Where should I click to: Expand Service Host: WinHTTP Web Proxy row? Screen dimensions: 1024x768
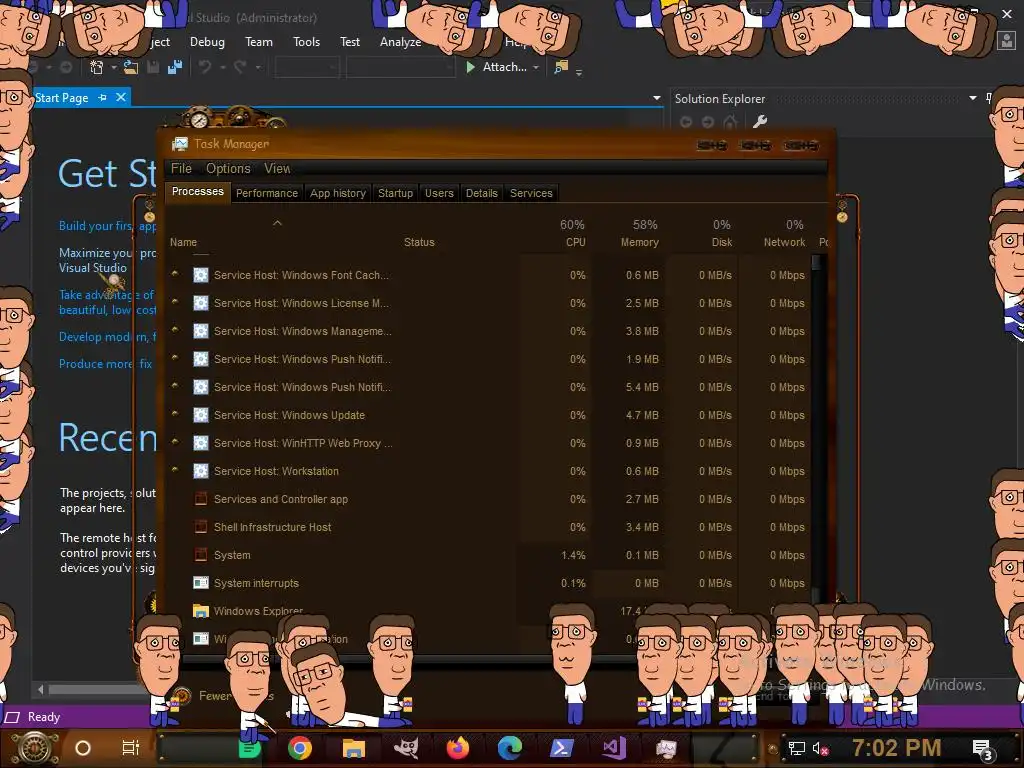click(x=175, y=442)
